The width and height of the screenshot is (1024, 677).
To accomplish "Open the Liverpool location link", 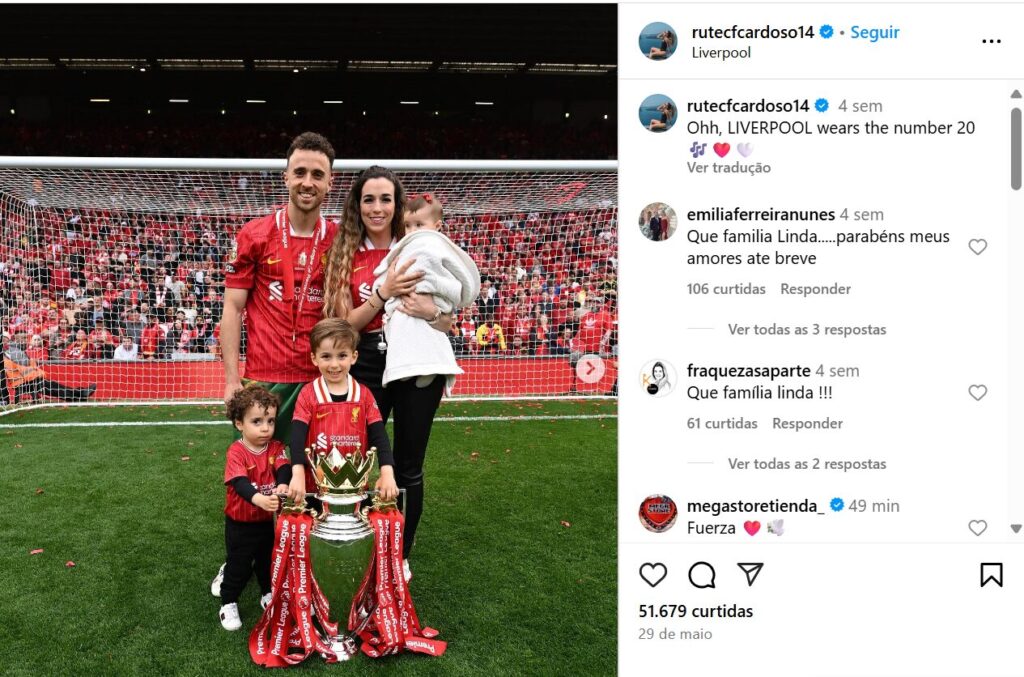I will (x=721, y=53).
